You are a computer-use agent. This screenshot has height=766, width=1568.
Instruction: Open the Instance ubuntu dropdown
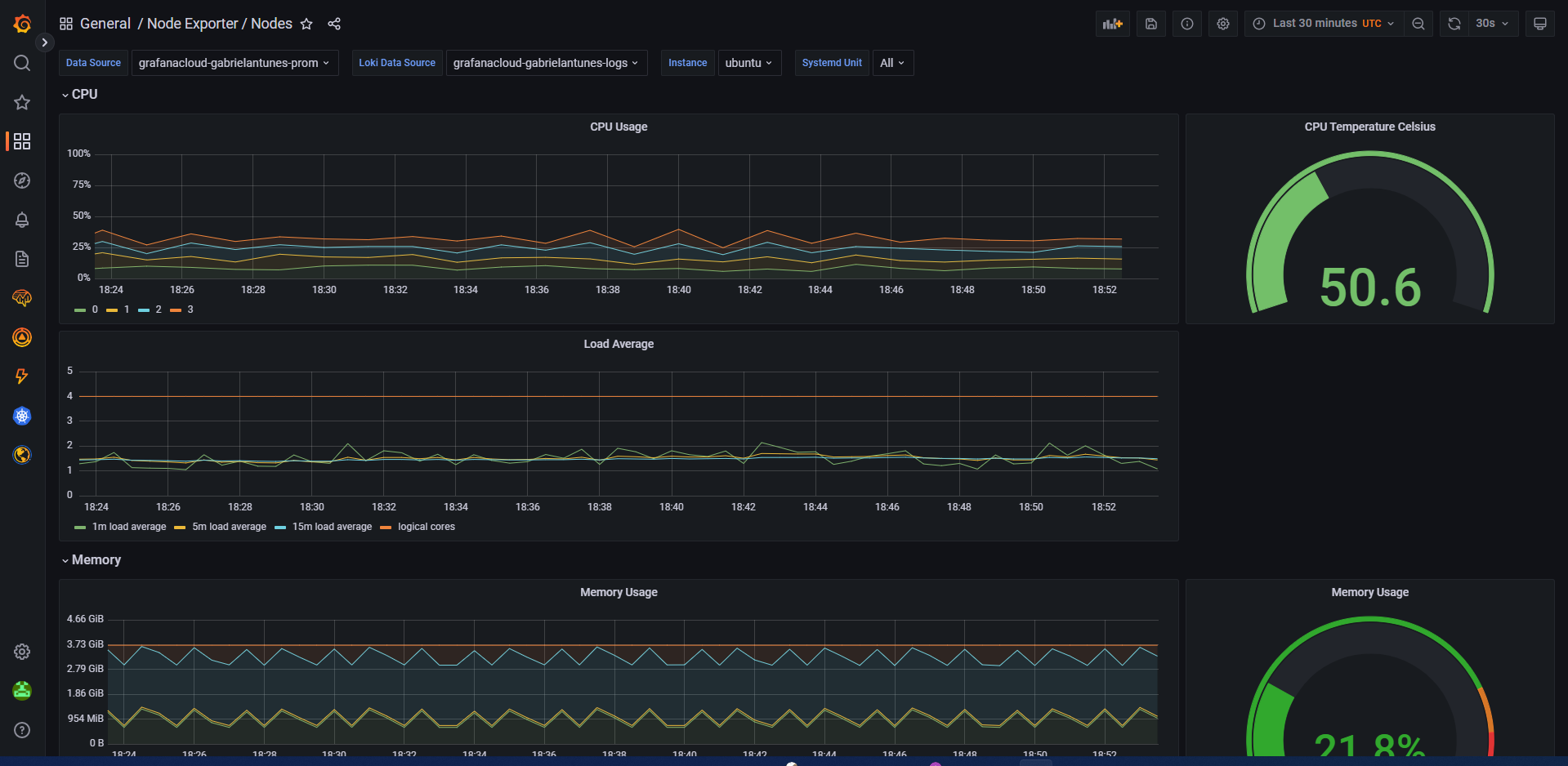click(x=749, y=63)
